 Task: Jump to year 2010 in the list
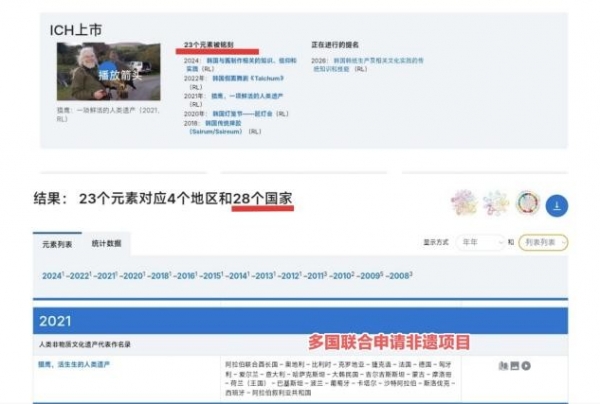click(343, 276)
